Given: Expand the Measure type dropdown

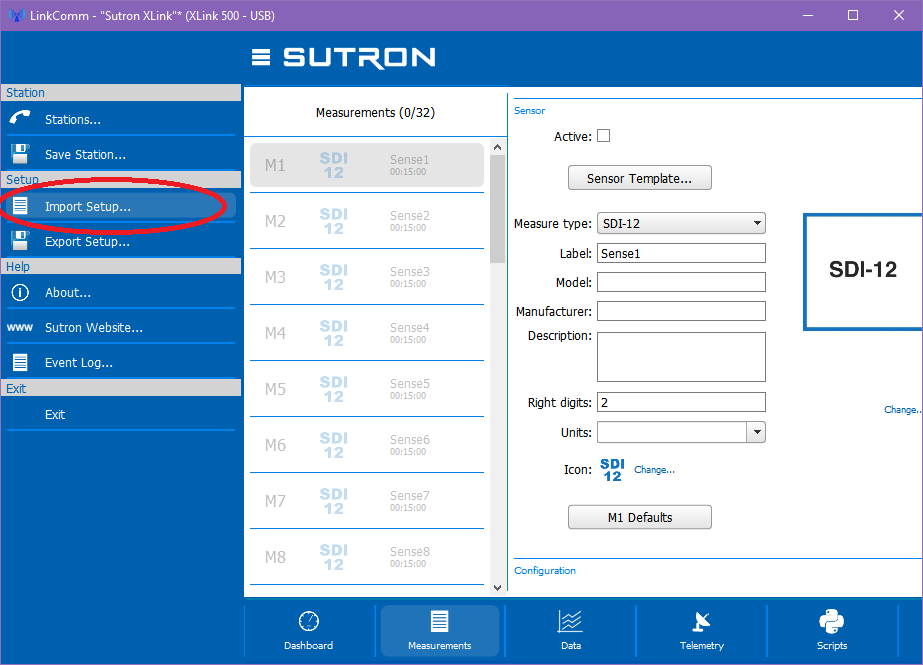Looking at the screenshot, I should (681, 224).
